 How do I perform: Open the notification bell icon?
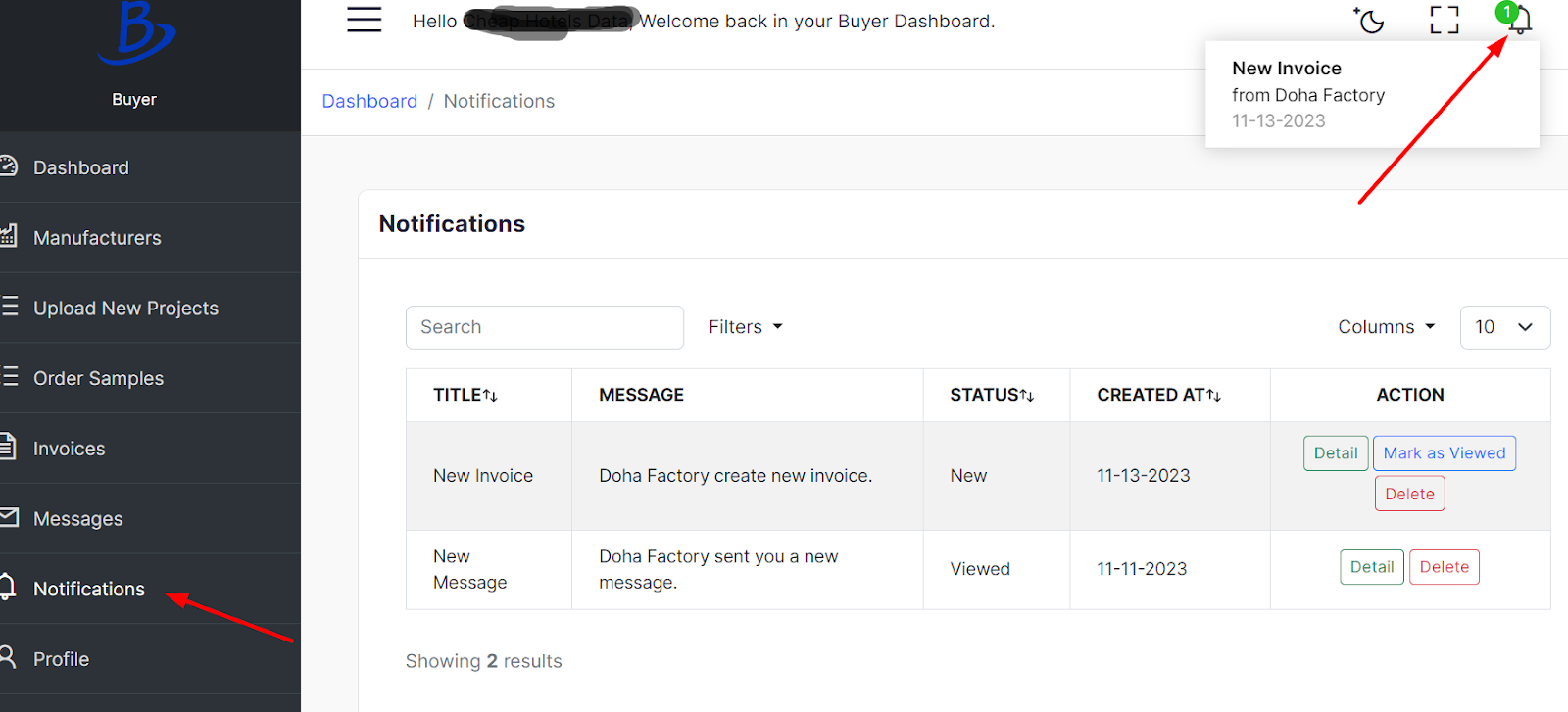[x=1519, y=21]
